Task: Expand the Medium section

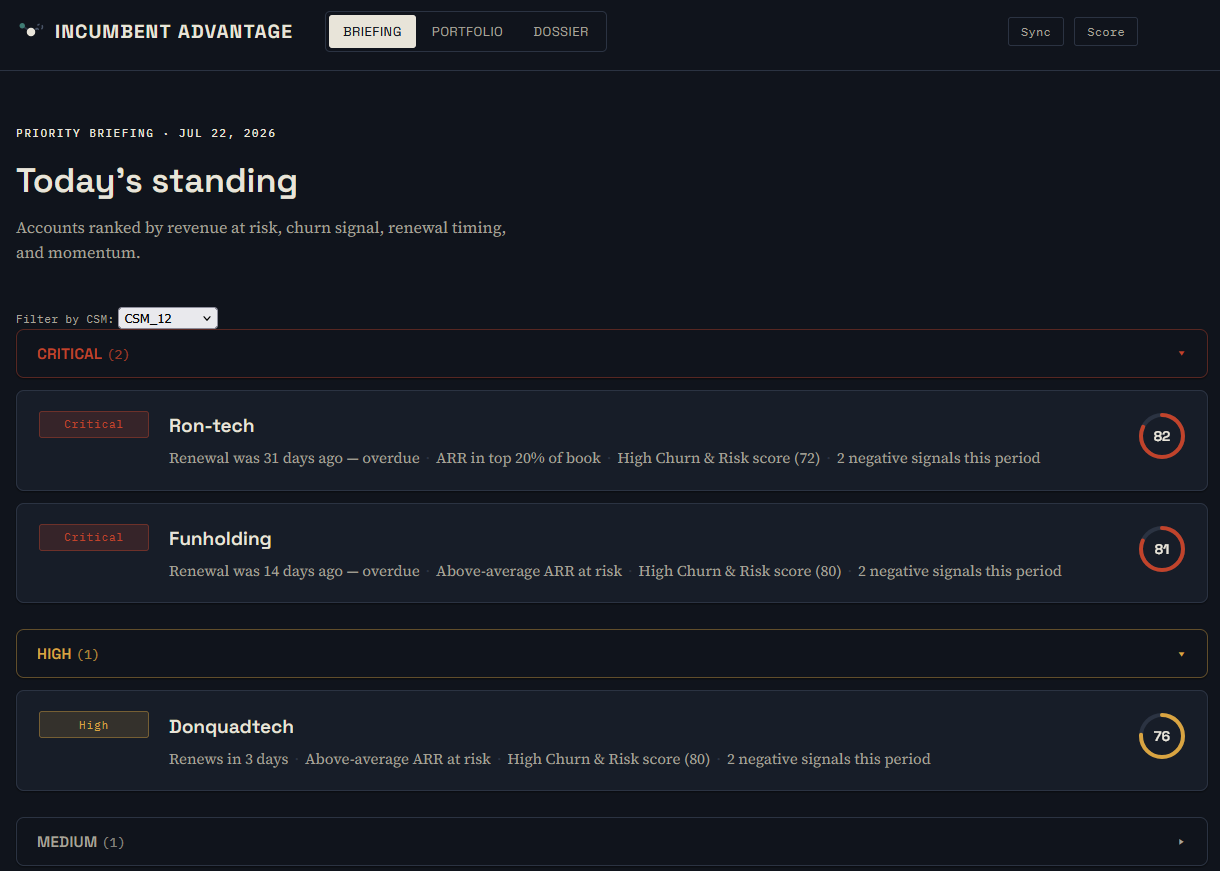Action: 612,842
